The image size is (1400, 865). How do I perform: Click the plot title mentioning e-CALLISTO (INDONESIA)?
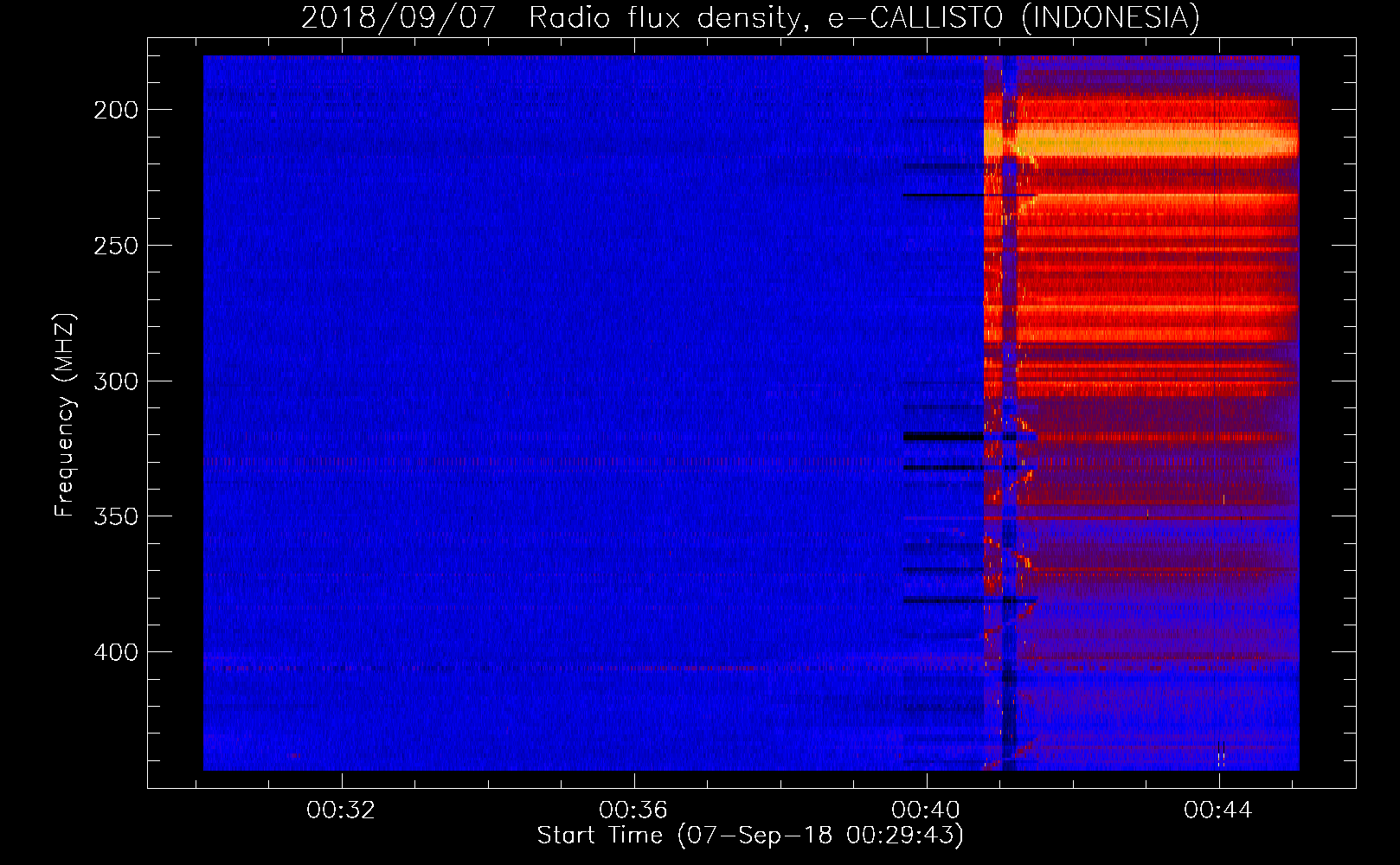click(751, 18)
